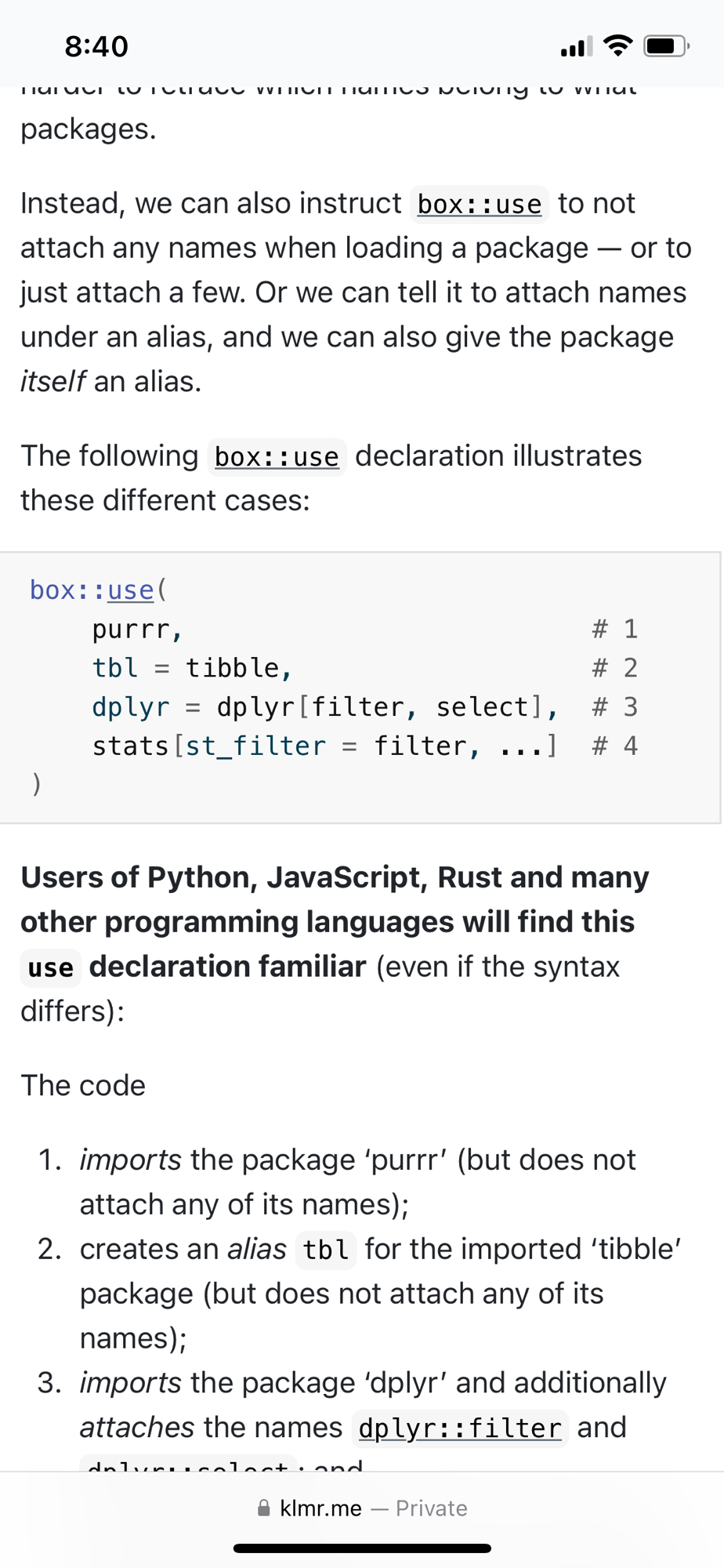Tap the padlock icon beside klmr.me
The height and width of the screenshot is (1568, 724).
tap(264, 1508)
